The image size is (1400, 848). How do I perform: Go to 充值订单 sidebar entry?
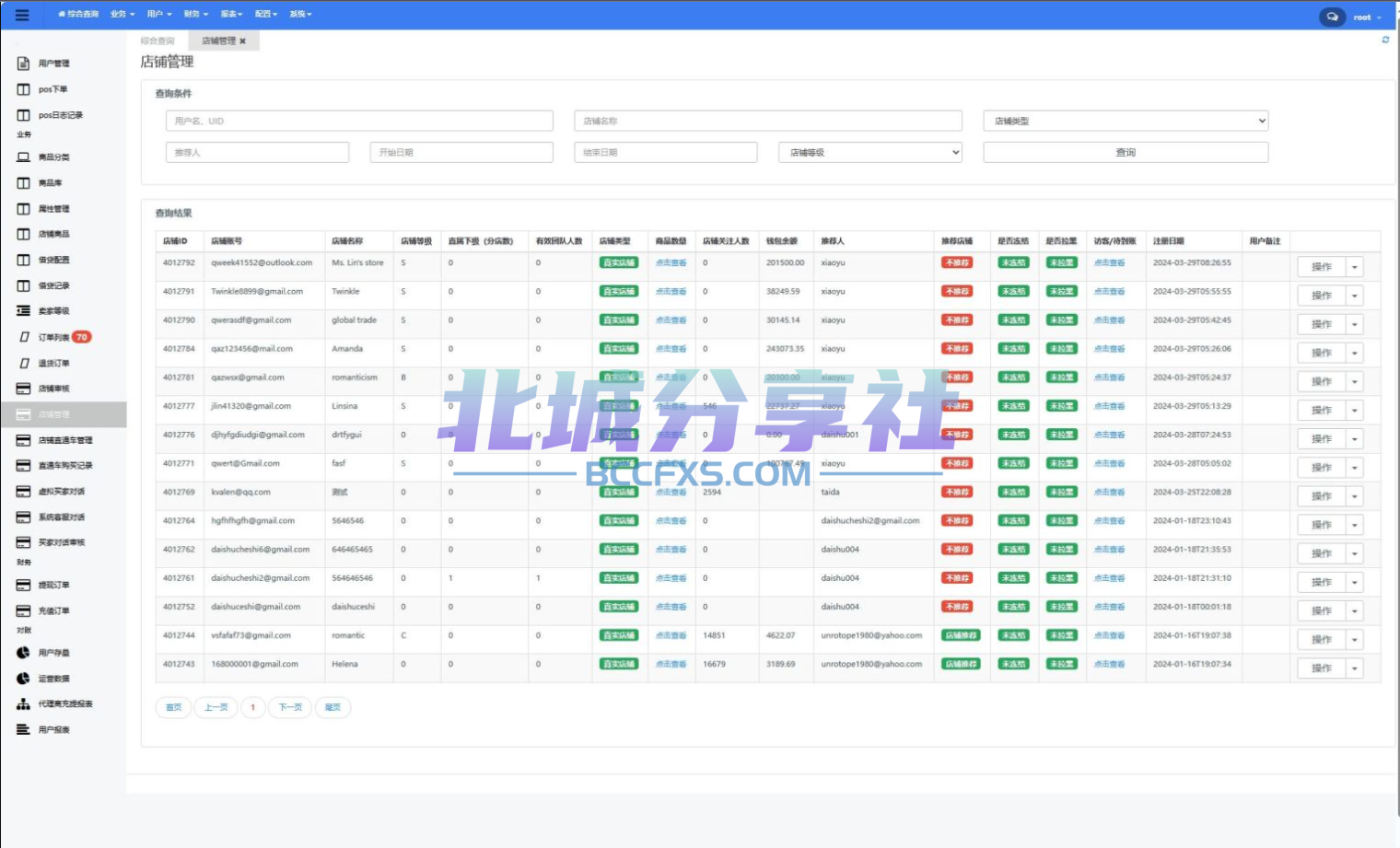point(53,610)
